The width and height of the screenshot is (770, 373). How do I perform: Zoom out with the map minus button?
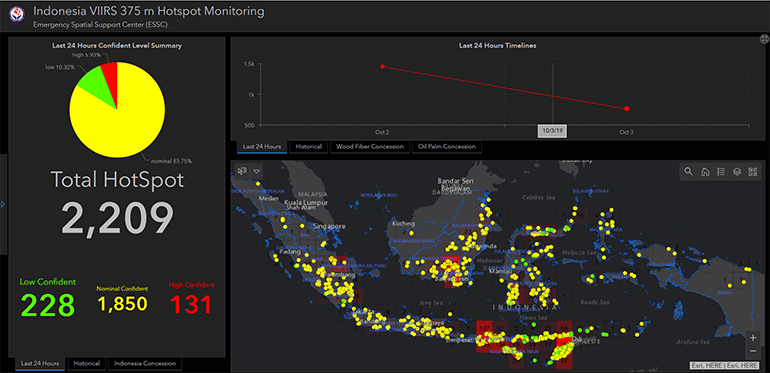[x=753, y=351]
